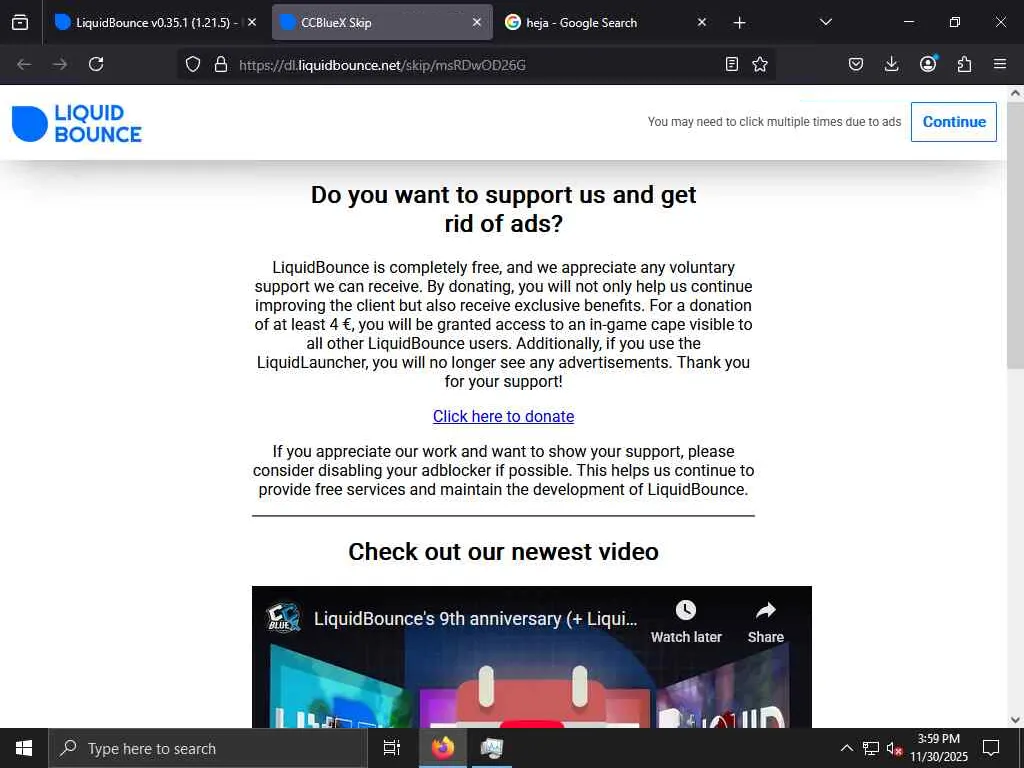Click scrollbar down arrow

click(x=1015, y=720)
